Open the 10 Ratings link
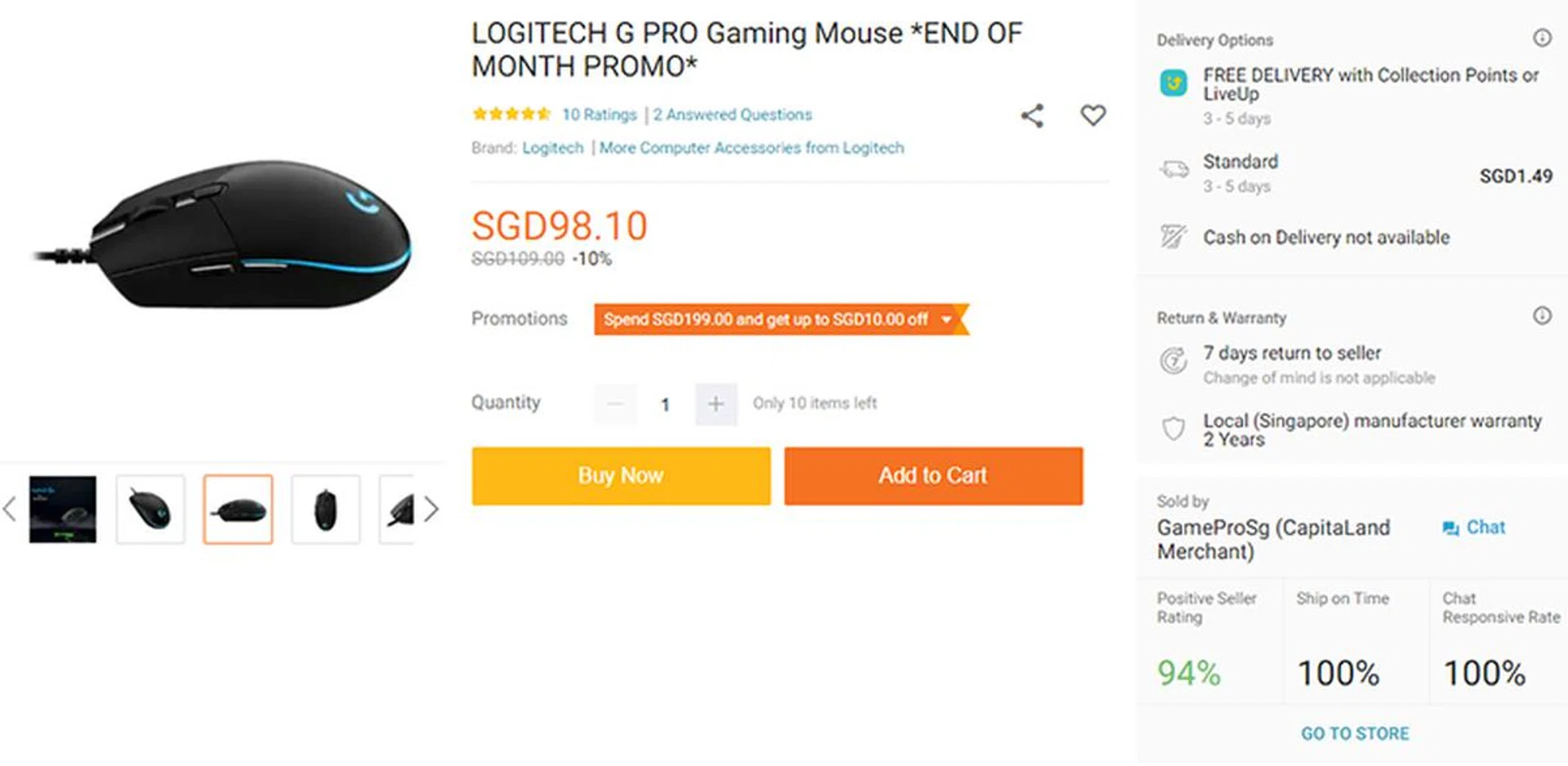The width and height of the screenshot is (1568, 766). pos(599,115)
